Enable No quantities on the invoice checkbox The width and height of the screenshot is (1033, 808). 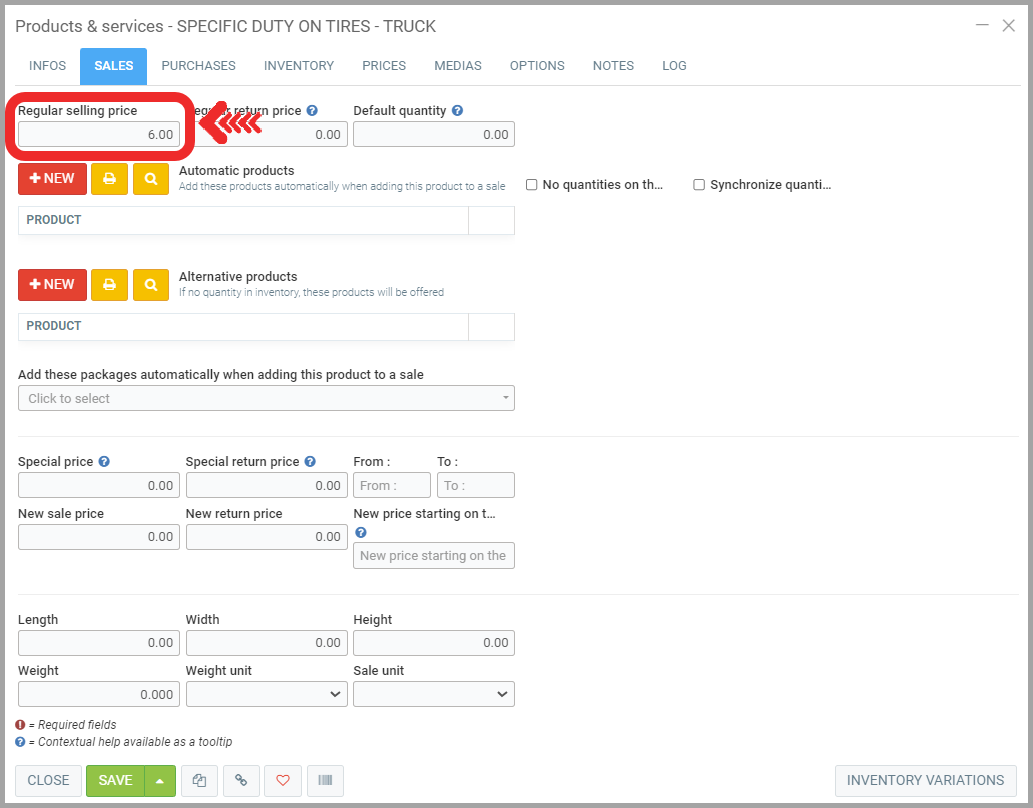coord(532,185)
